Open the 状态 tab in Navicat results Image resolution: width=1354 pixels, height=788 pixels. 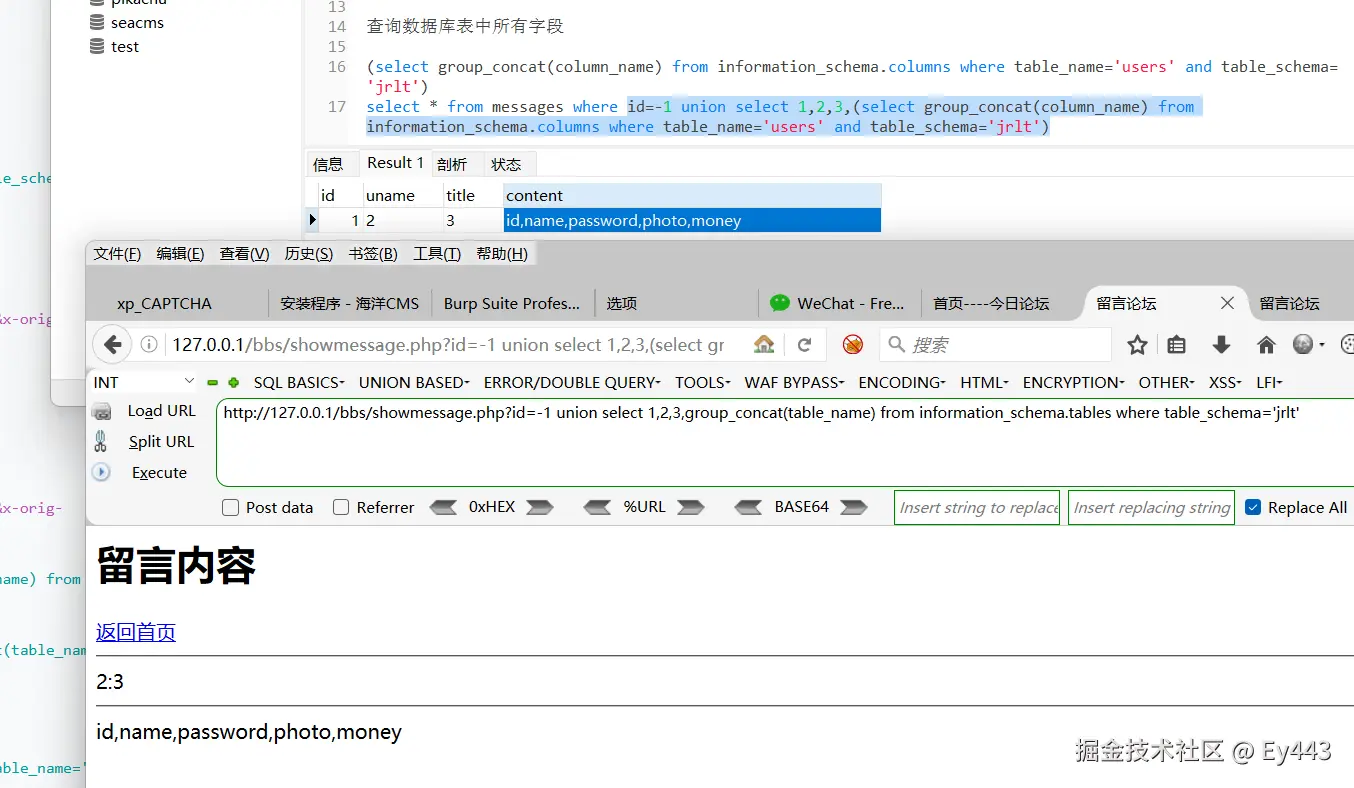[506, 164]
